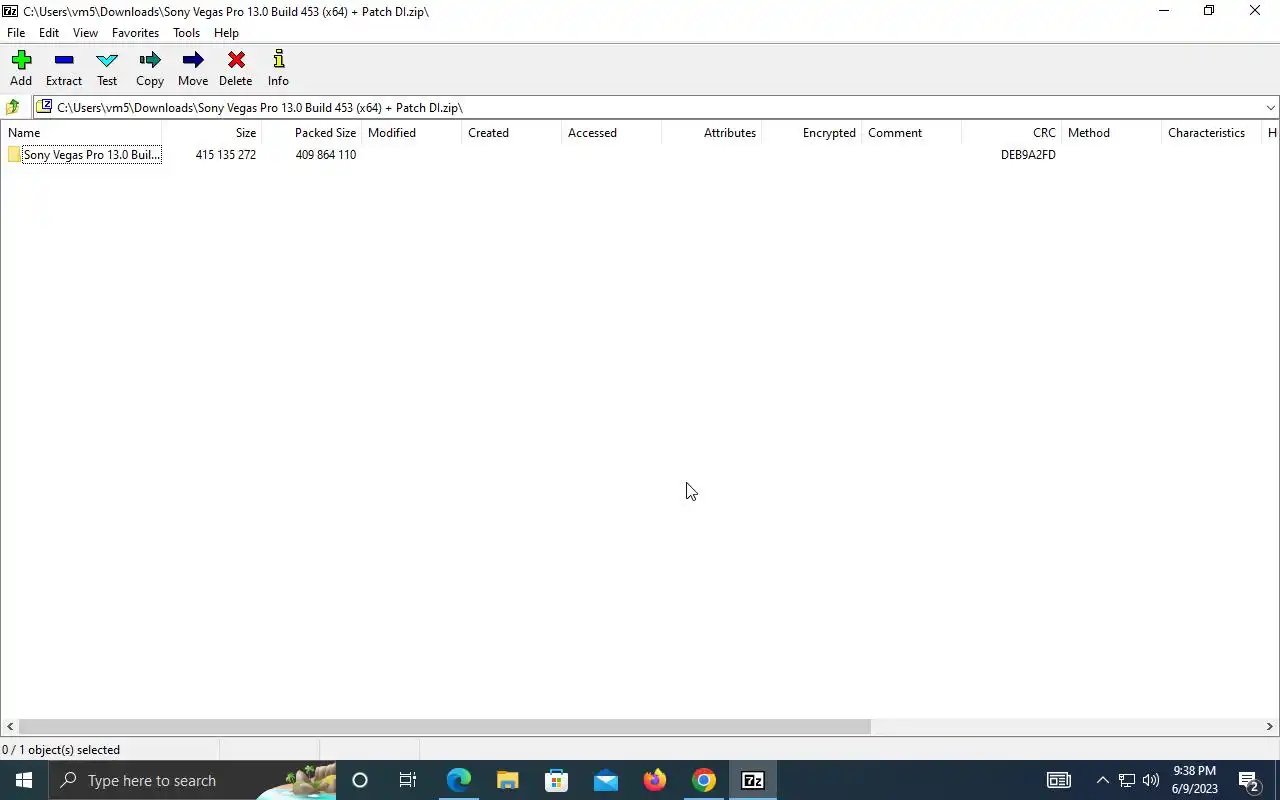
Task: Go up one folder level icon
Action: [x=13, y=107]
